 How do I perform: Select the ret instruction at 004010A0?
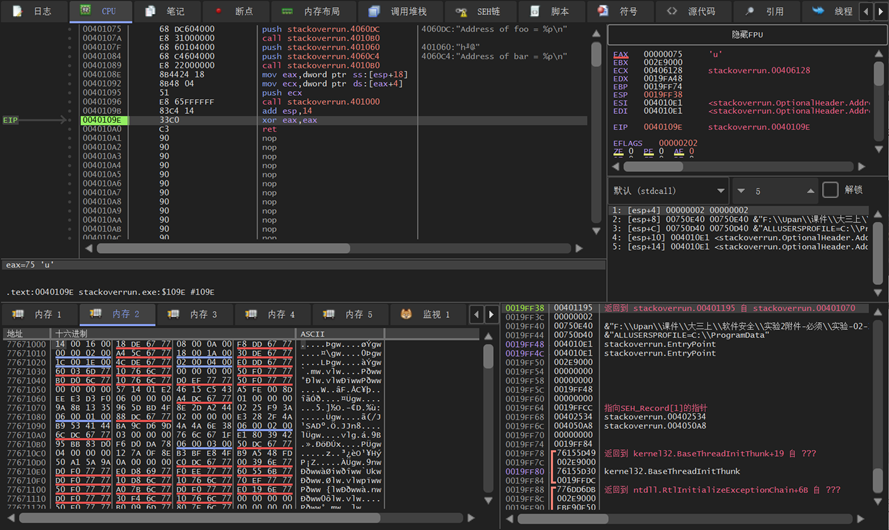(x=270, y=129)
